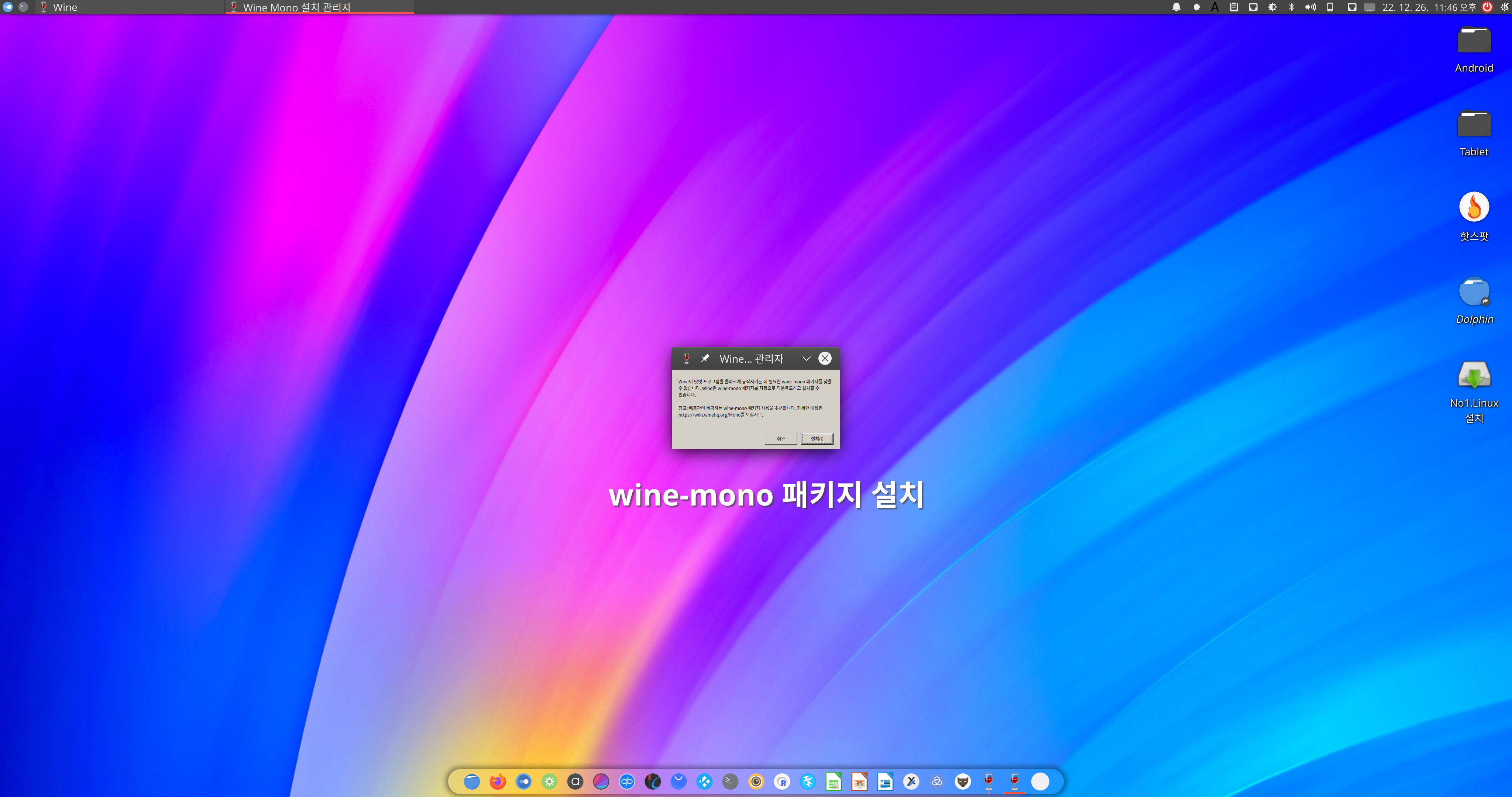Click the red power button in the panel
Image resolution: width=1512 pixels, height=797 pixels.
click(1487, 7)
